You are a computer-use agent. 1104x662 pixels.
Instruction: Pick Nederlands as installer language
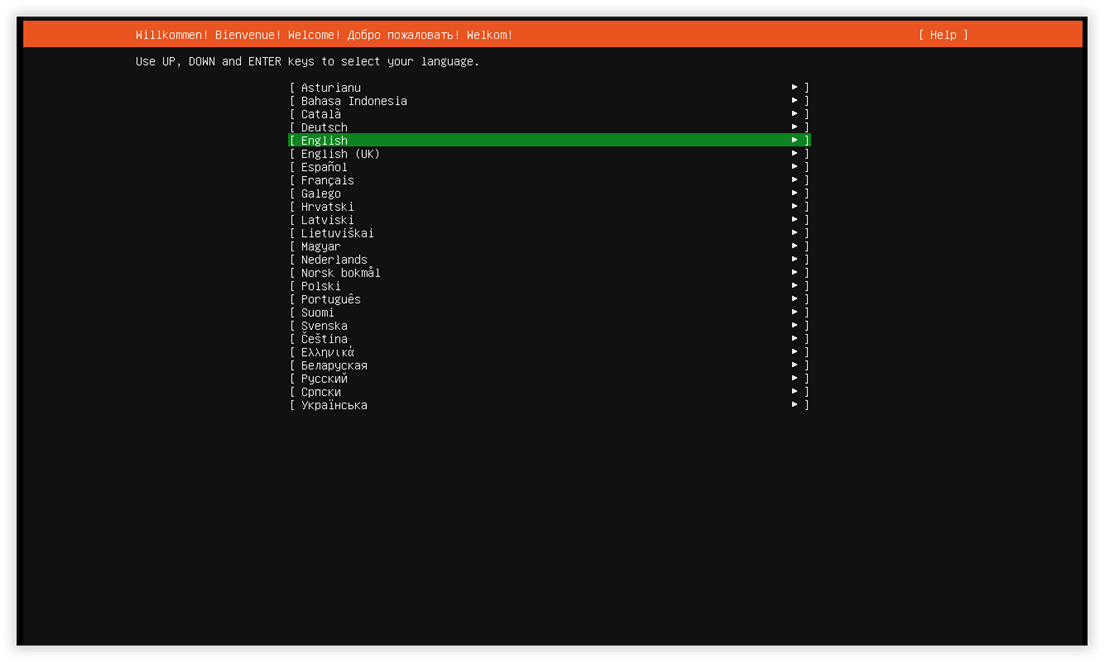[549, 259]
